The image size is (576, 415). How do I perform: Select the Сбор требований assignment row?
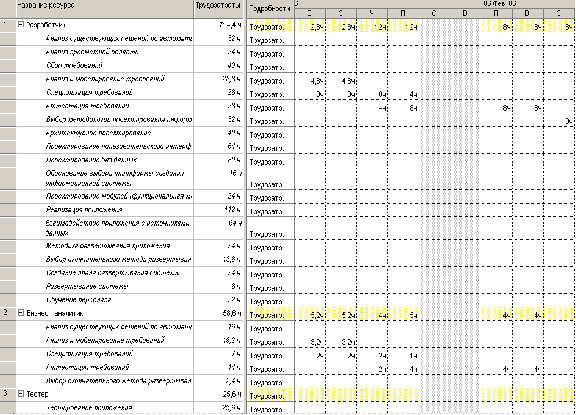pos(74,65)
